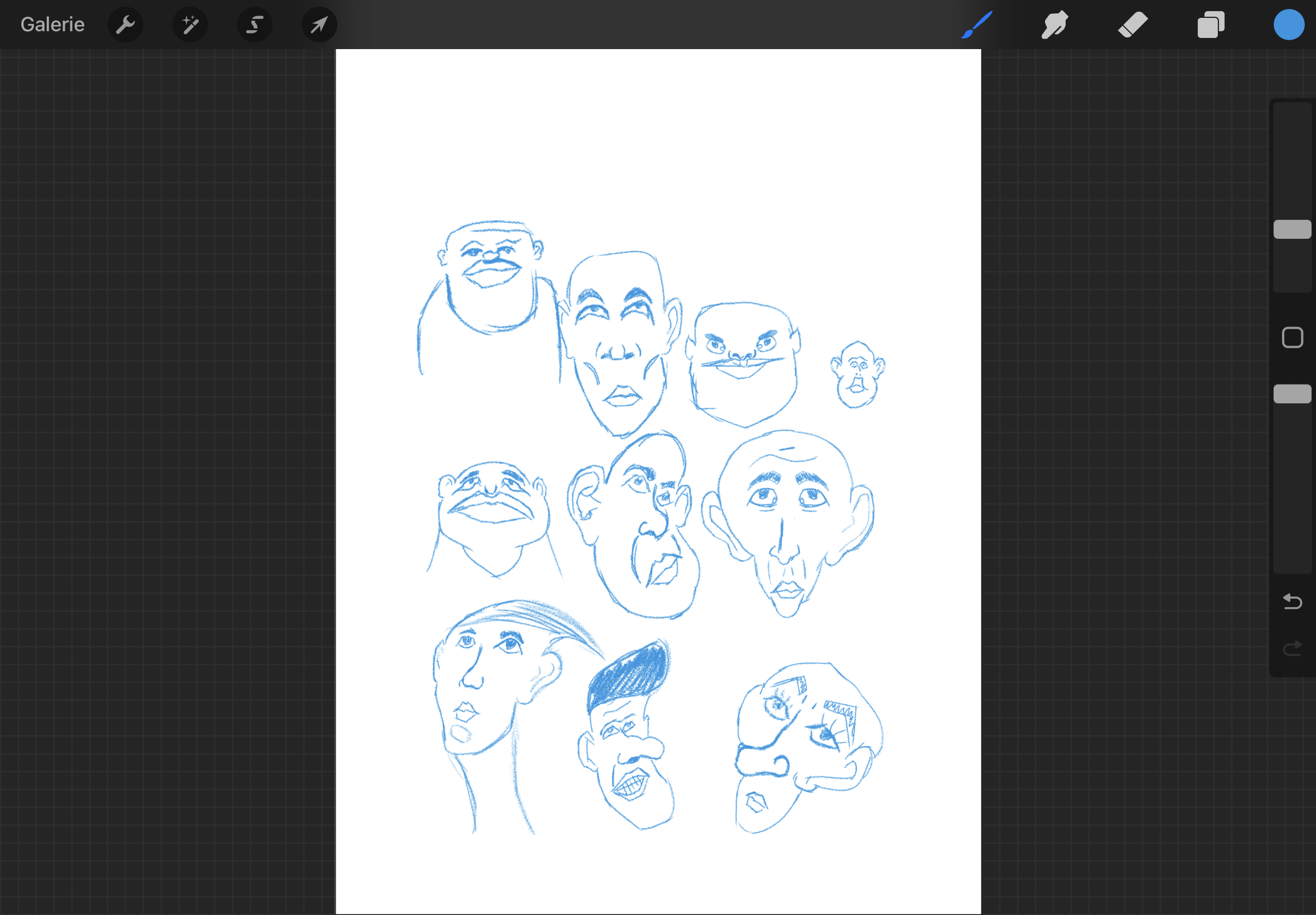Click the lower opacity slider track
The image size is (1316, 915).
coord(1292,487)
